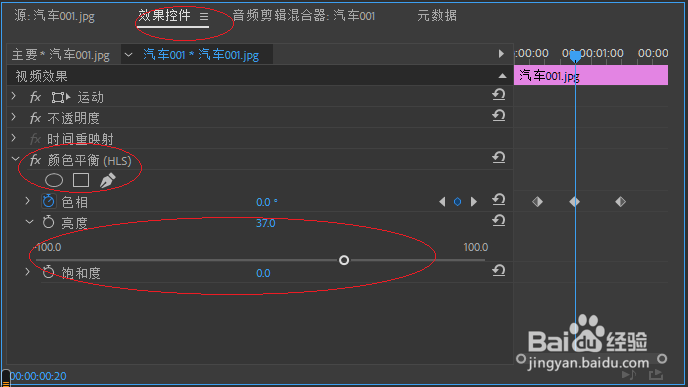Select the last 色相 keyframe diamond
Screen dimensions: 688x387
(620, 201)
